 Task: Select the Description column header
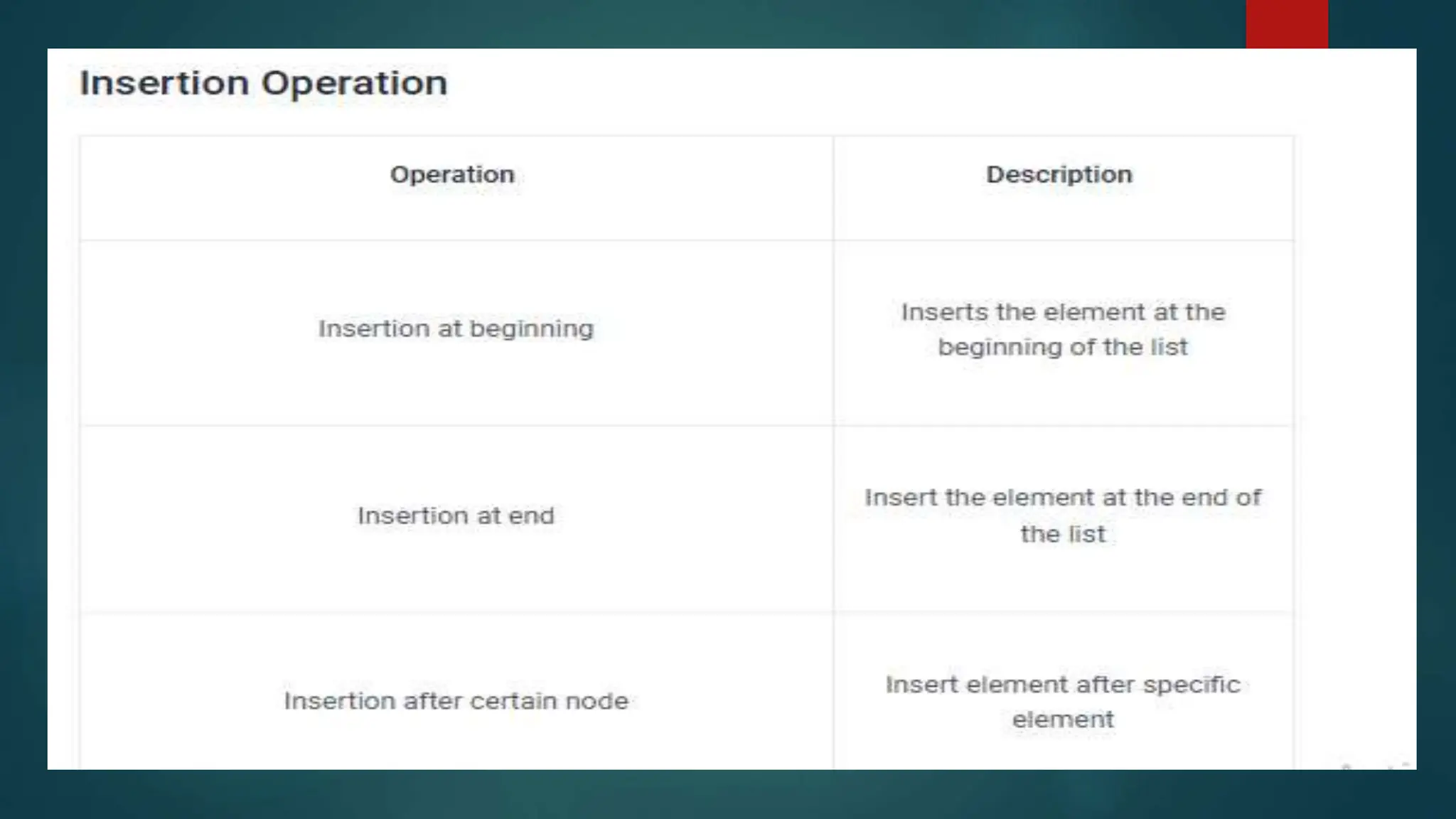(1059, 175)
